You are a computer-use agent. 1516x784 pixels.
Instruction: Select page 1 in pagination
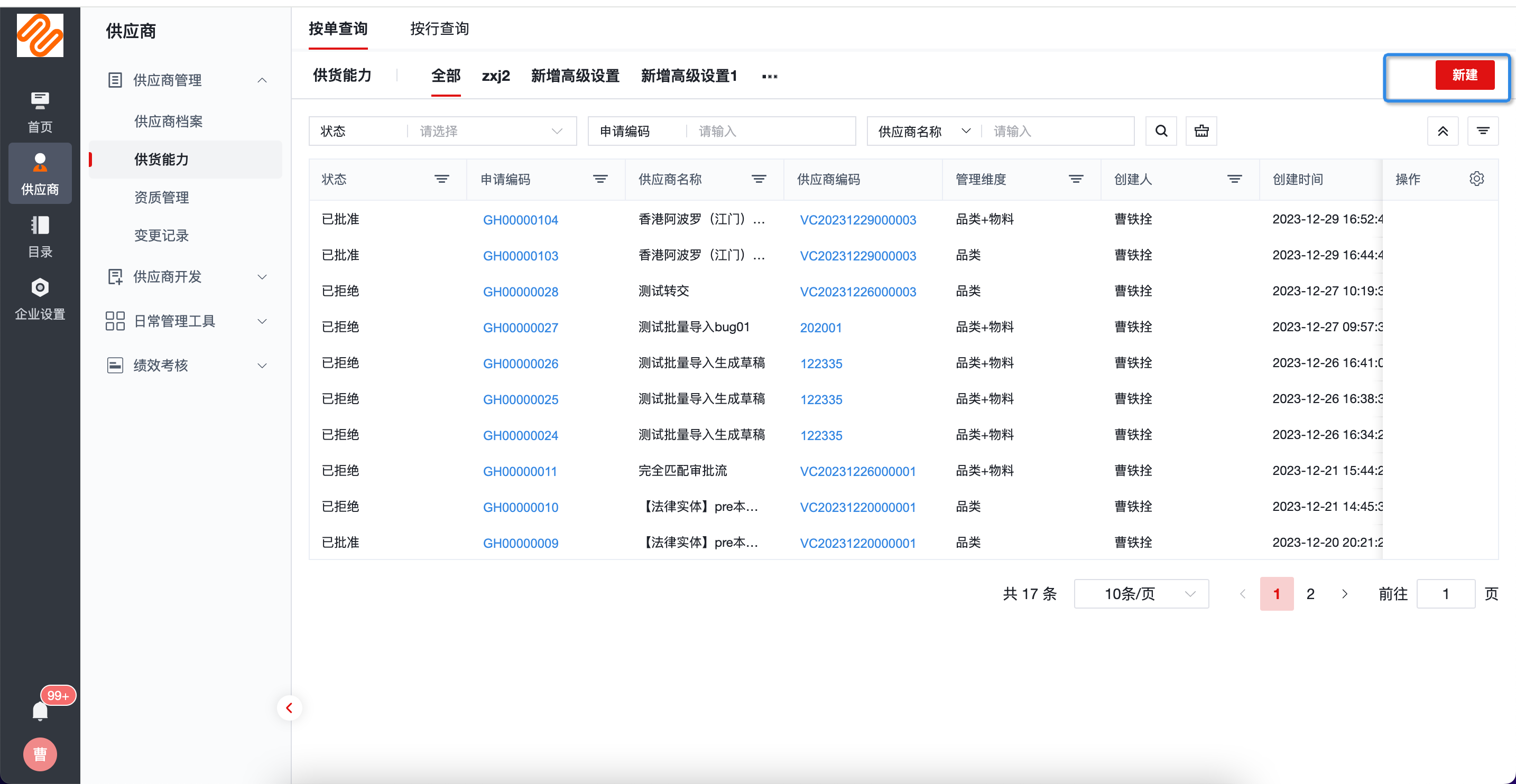click(x=1277, y=594)
